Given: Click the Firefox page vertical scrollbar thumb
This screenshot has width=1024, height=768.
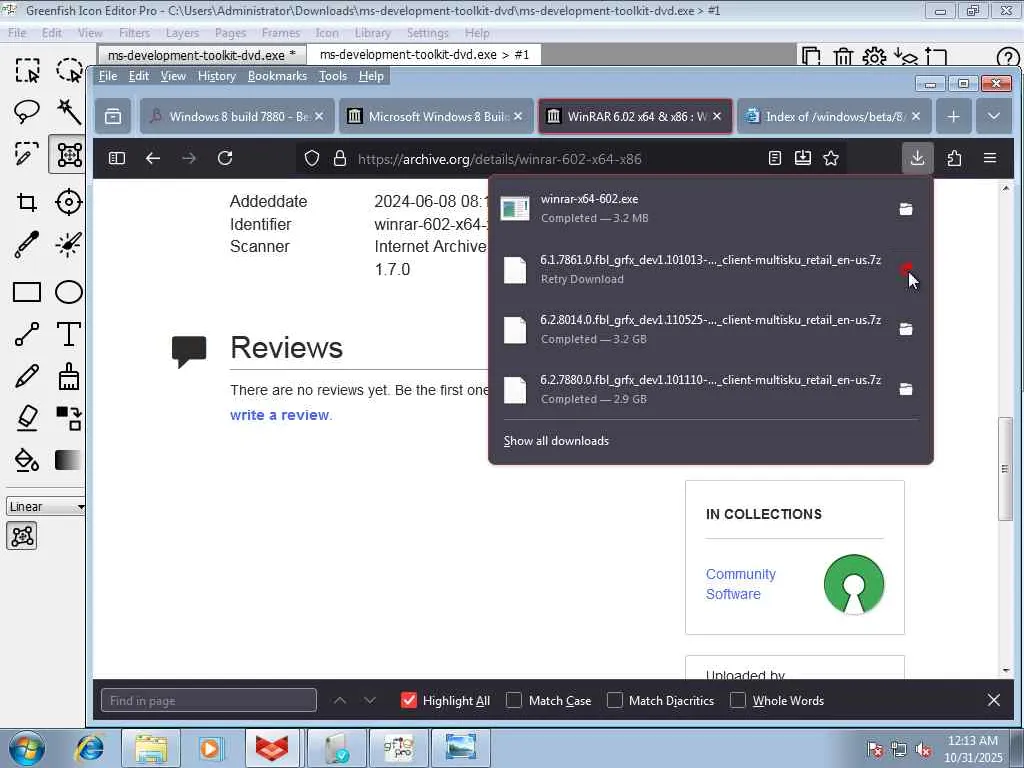Looking at the screenshot, I should click(x=1004, y=468).
